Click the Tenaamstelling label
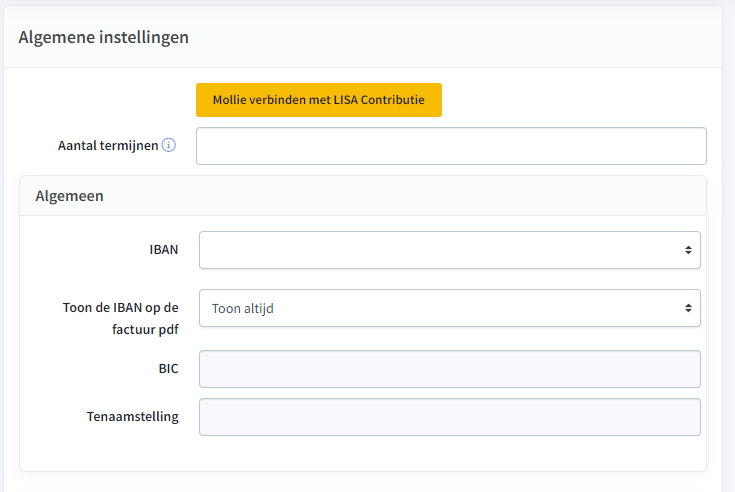 (x=133, y=417)
